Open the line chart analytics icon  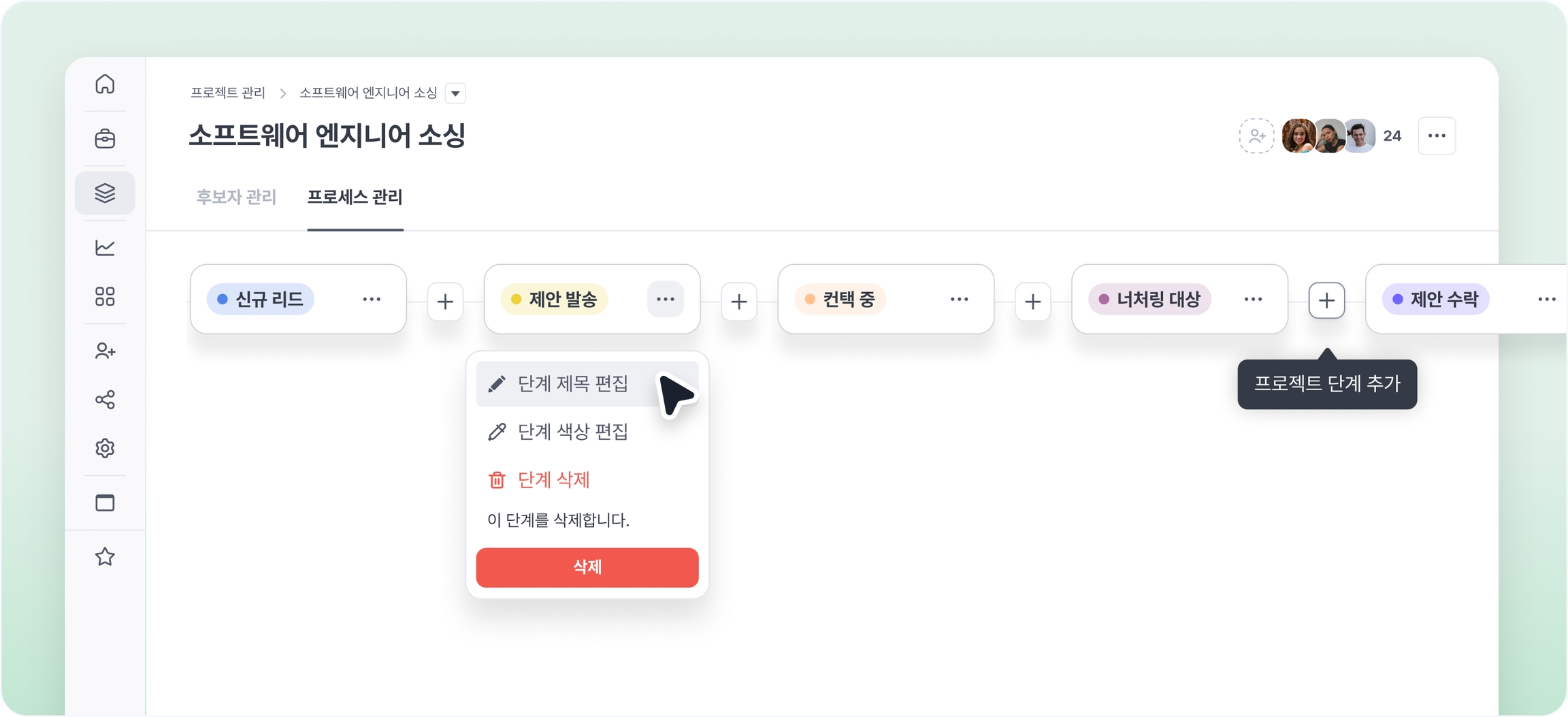105,248
